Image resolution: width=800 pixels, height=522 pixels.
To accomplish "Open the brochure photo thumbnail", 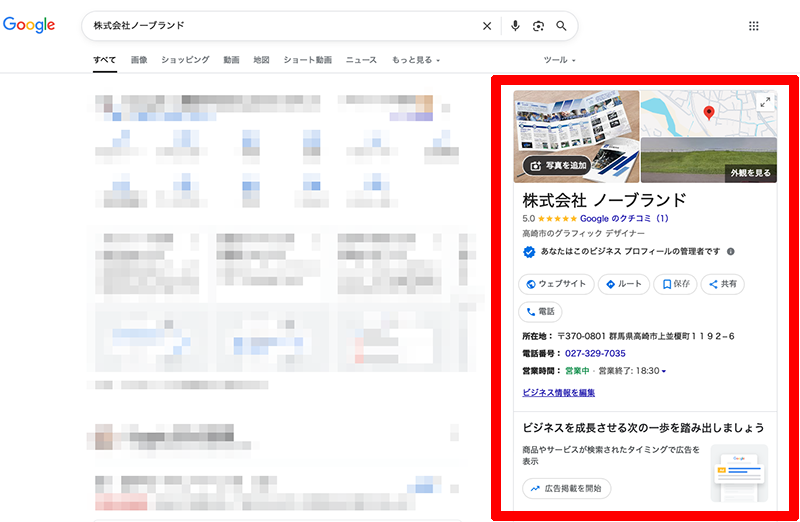I will (576, 137).
